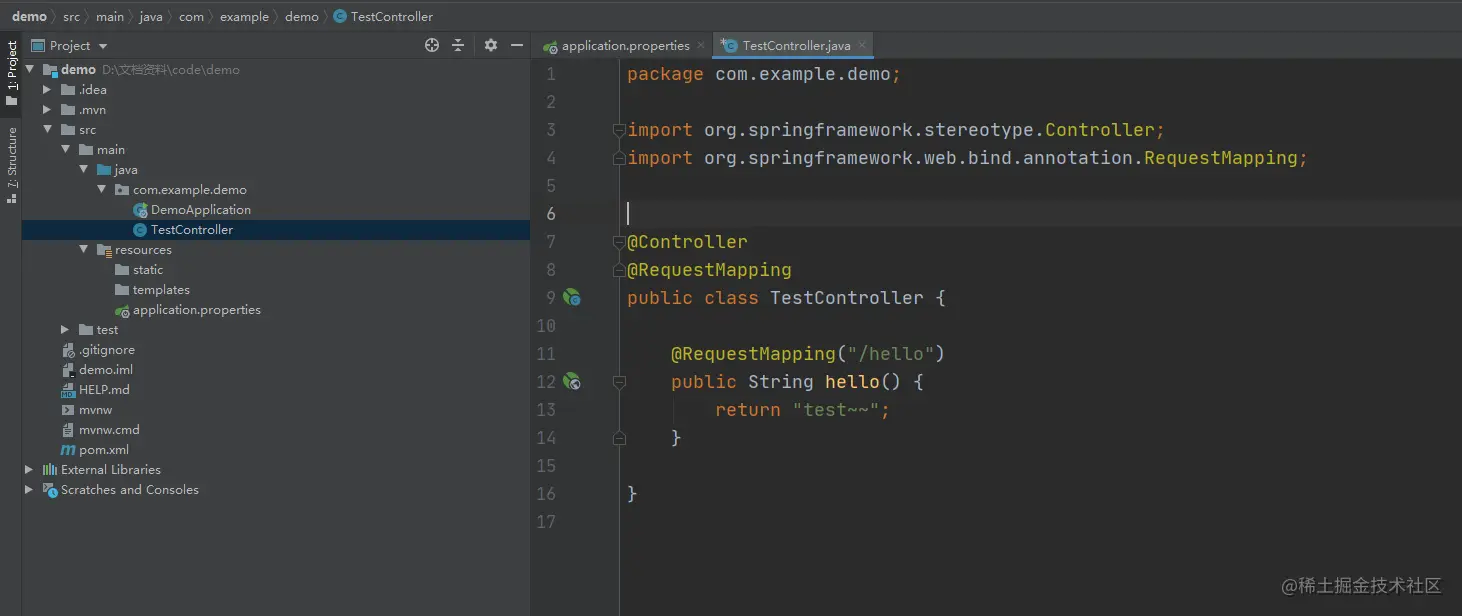Expand the test folder
Screen dimensions: 1462x616
pyautogui.click(x=65, y=330)
